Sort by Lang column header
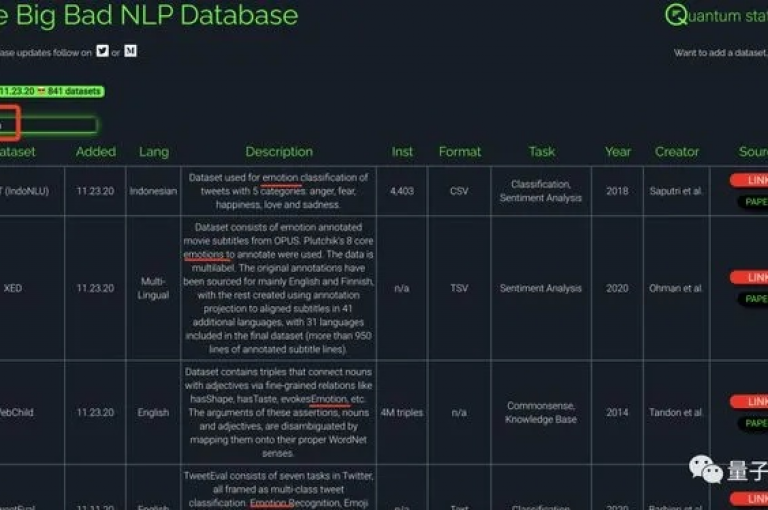This screenshot has height=510, width=768. (154, 152)
